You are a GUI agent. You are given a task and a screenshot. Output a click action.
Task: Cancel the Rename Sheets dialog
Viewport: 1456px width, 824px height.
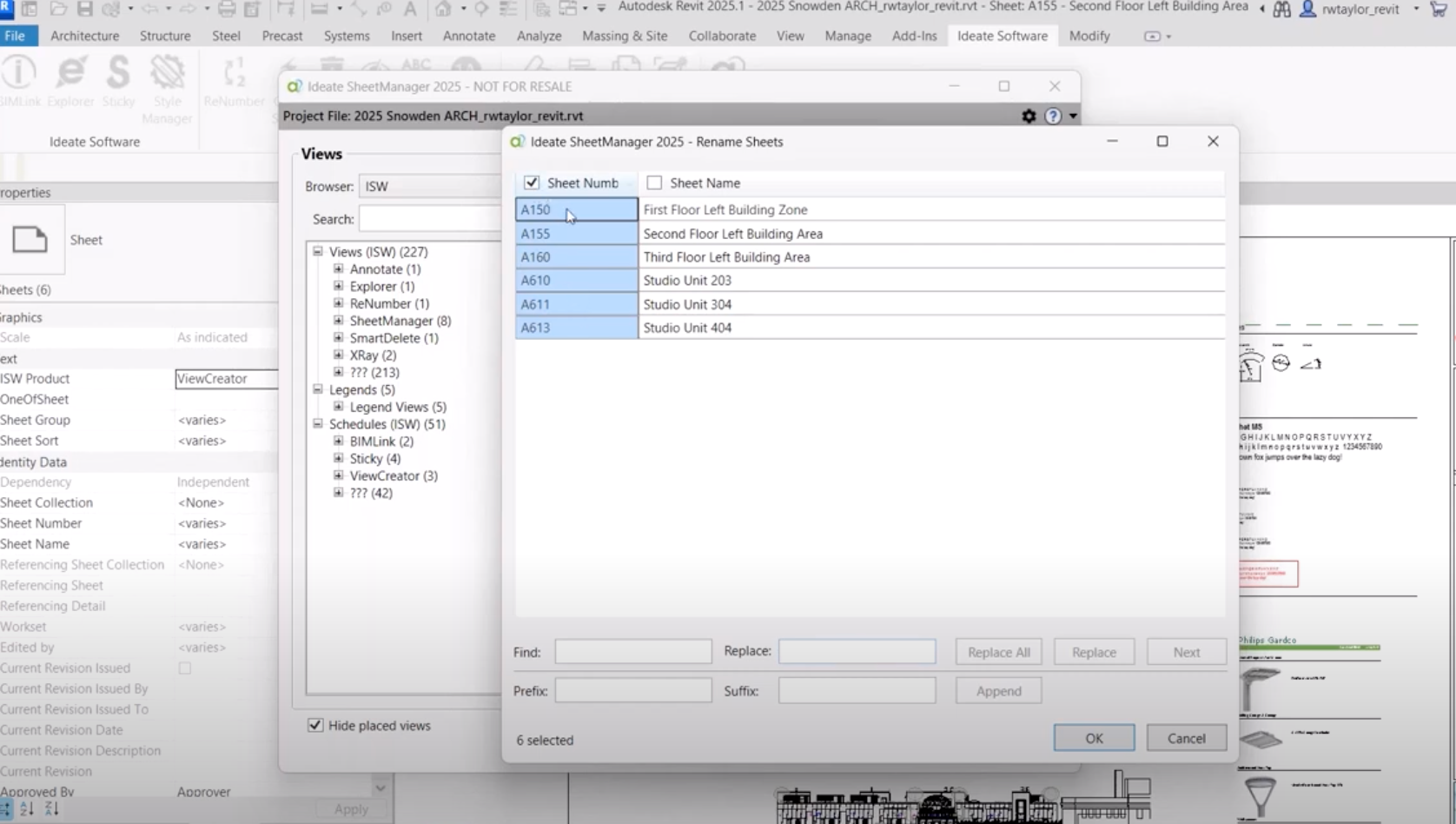tap(1186, 738)
